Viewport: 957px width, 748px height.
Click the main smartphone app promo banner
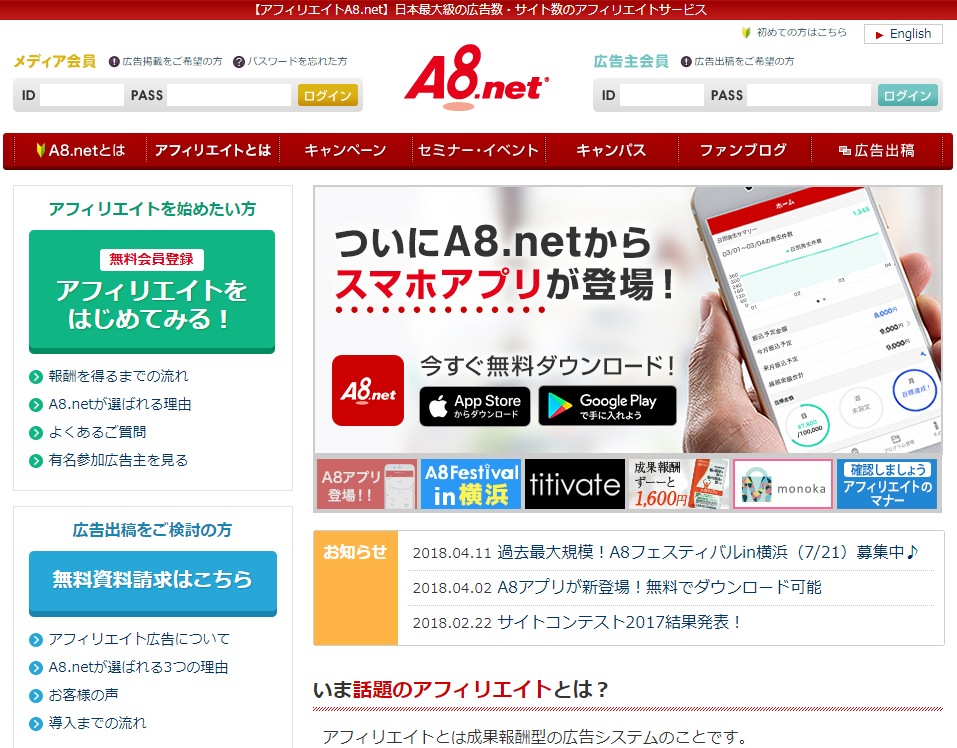(x=628, y=320)
